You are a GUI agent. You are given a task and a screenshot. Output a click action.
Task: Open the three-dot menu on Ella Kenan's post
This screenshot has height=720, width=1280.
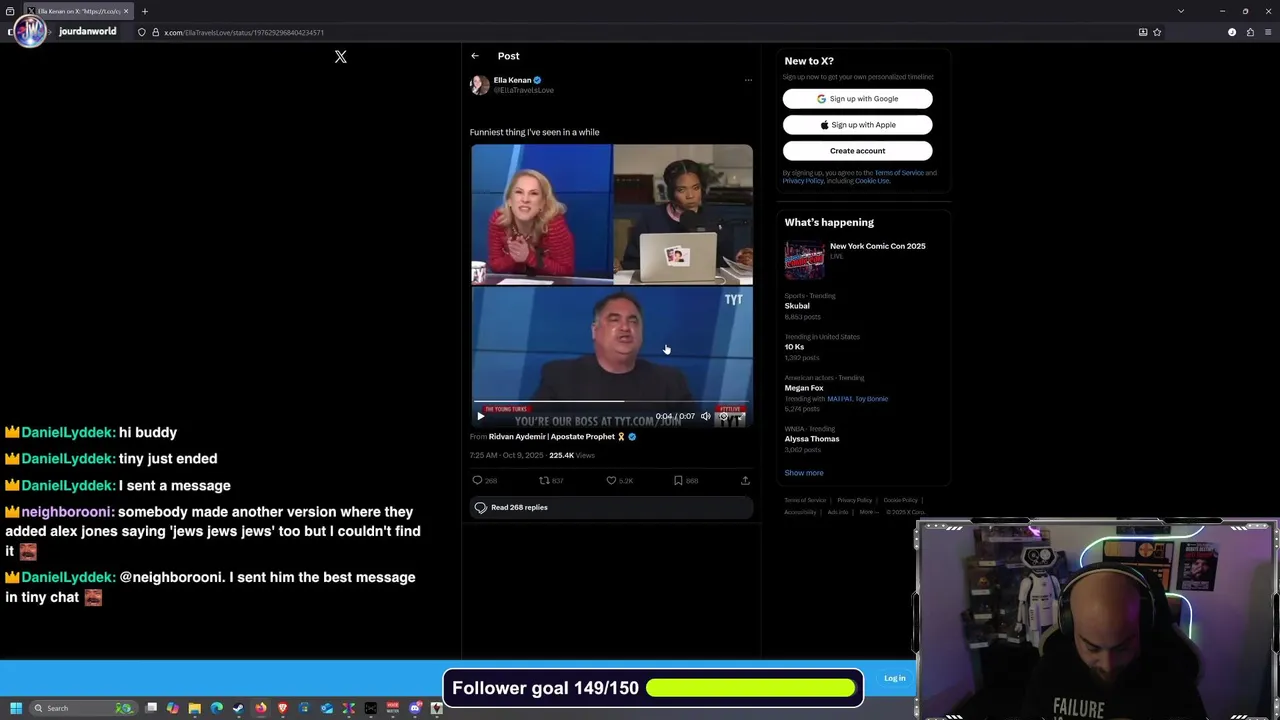(x=748, y=80)
